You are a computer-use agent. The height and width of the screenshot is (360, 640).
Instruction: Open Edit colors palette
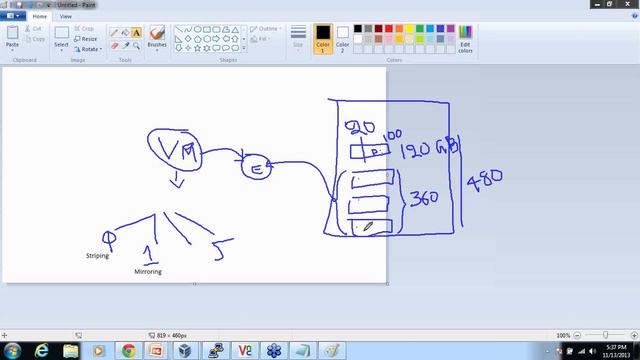coord(465,39)
